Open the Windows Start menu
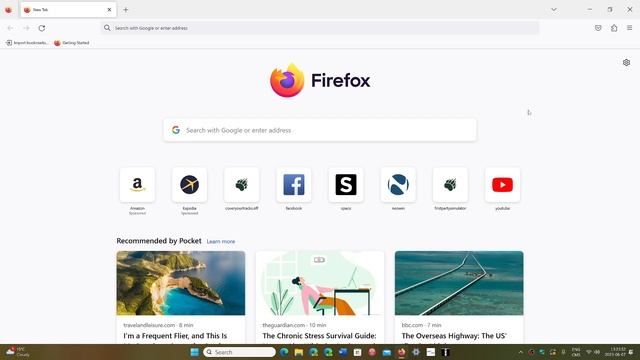The image size is (640, 360). pos(195,352)
